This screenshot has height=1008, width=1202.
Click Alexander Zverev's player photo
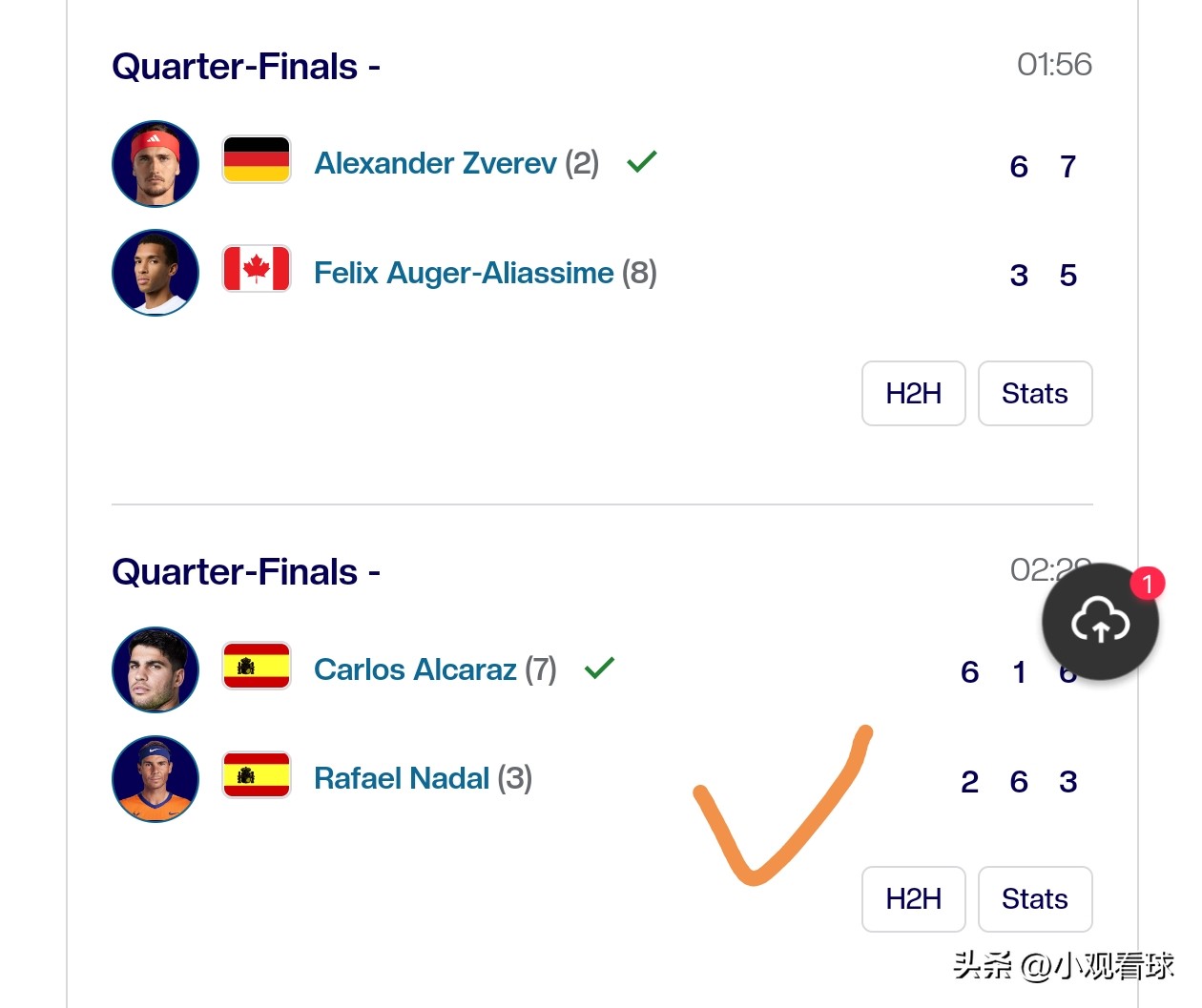click(155, 164)
